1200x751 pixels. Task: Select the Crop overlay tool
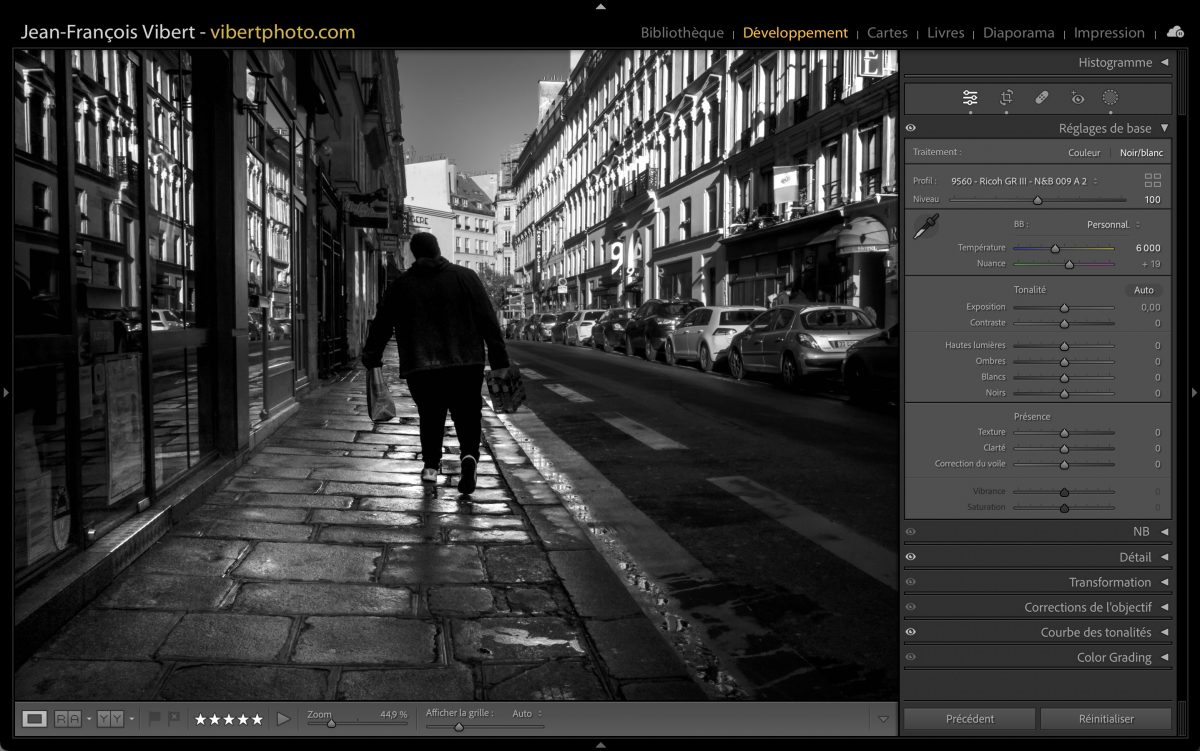(1006, 98)
